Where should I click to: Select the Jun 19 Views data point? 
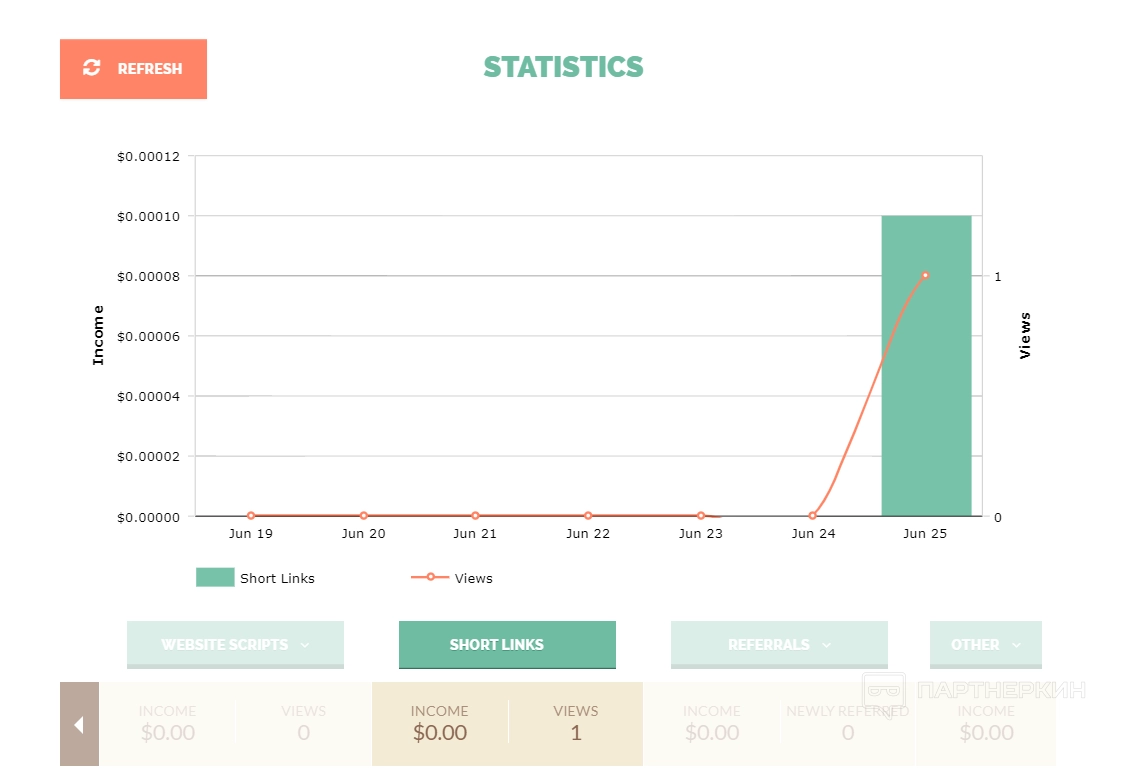pos(251,516)
